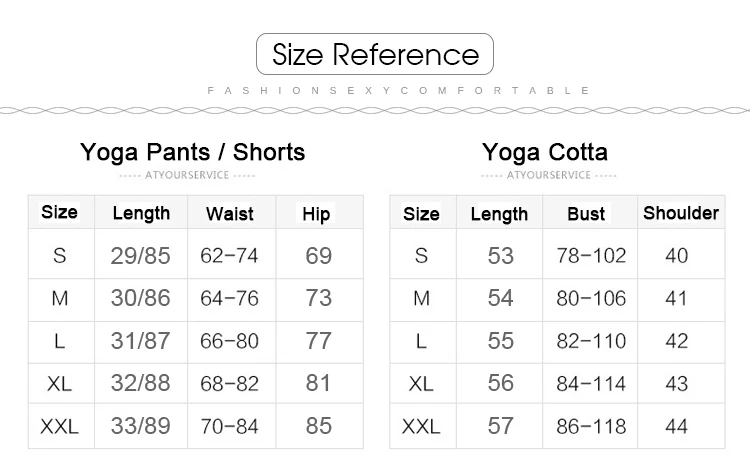750x458 pixels.
Task: Click the 86-118 bust value
Action: point(591,426)
